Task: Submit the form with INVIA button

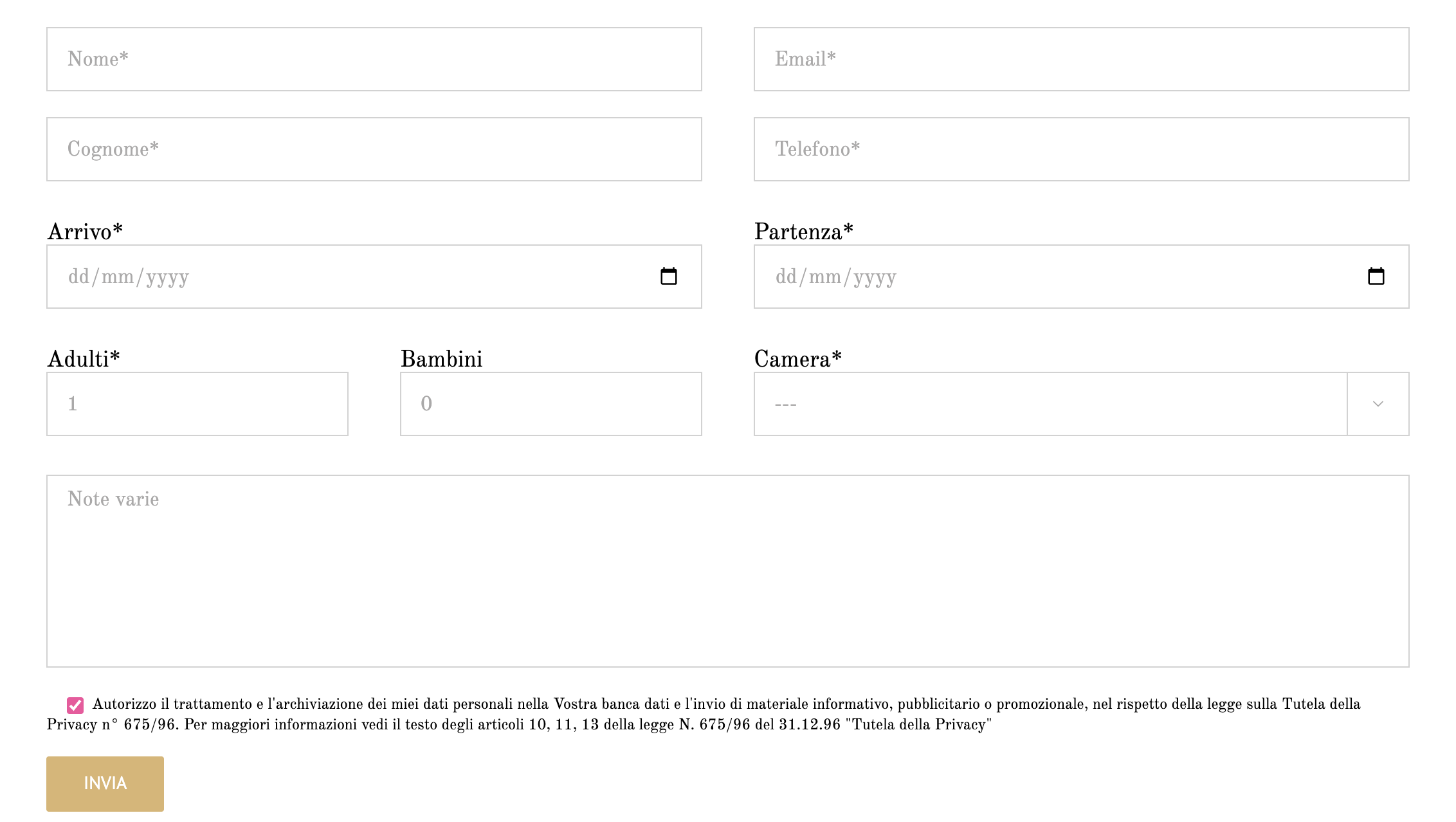Action: [105, 783]
